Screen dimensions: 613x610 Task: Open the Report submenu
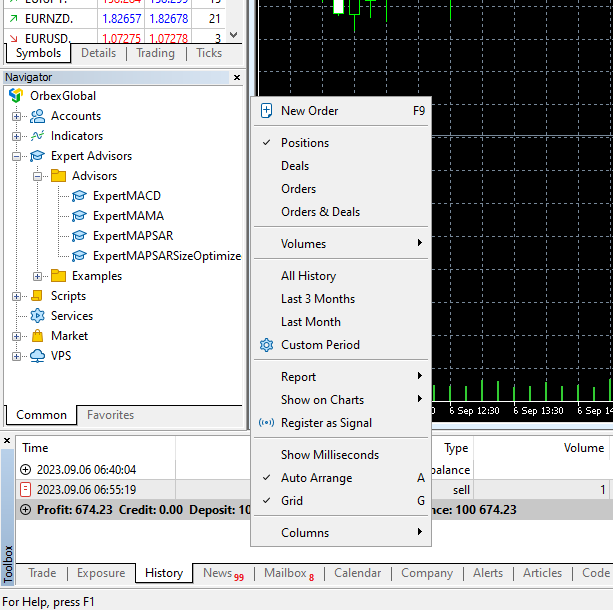click(x=341, y=377)
